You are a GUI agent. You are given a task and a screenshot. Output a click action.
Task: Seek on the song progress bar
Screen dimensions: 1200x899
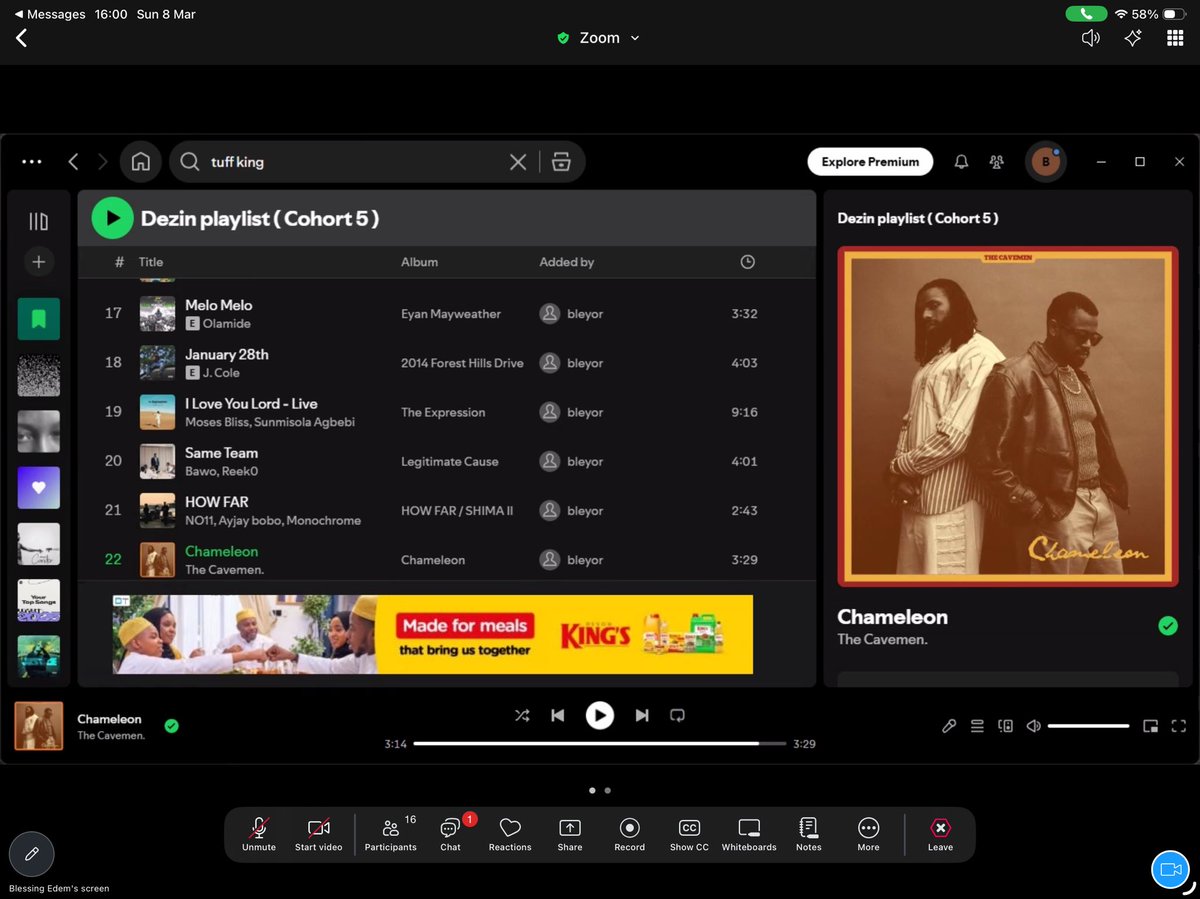(600, 744)
